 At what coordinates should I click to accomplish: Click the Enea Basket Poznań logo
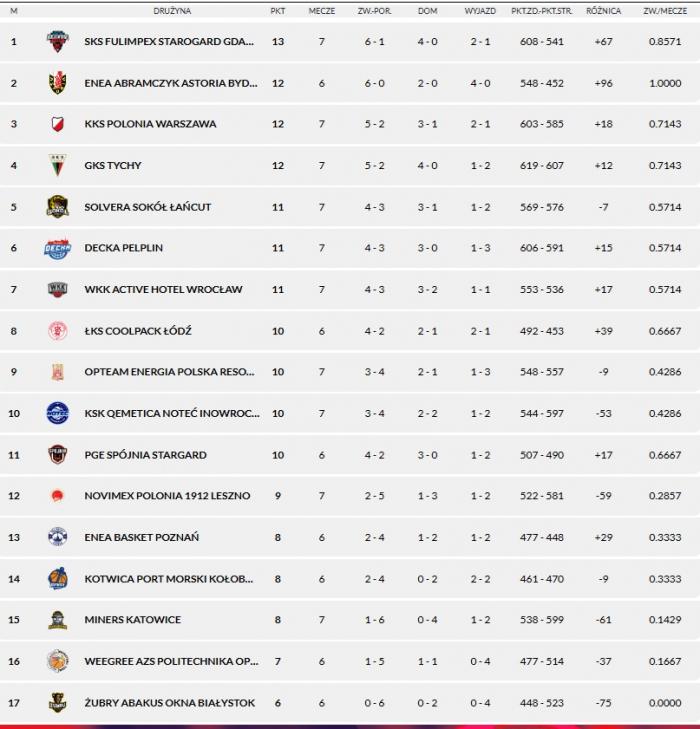click(58, 537)
